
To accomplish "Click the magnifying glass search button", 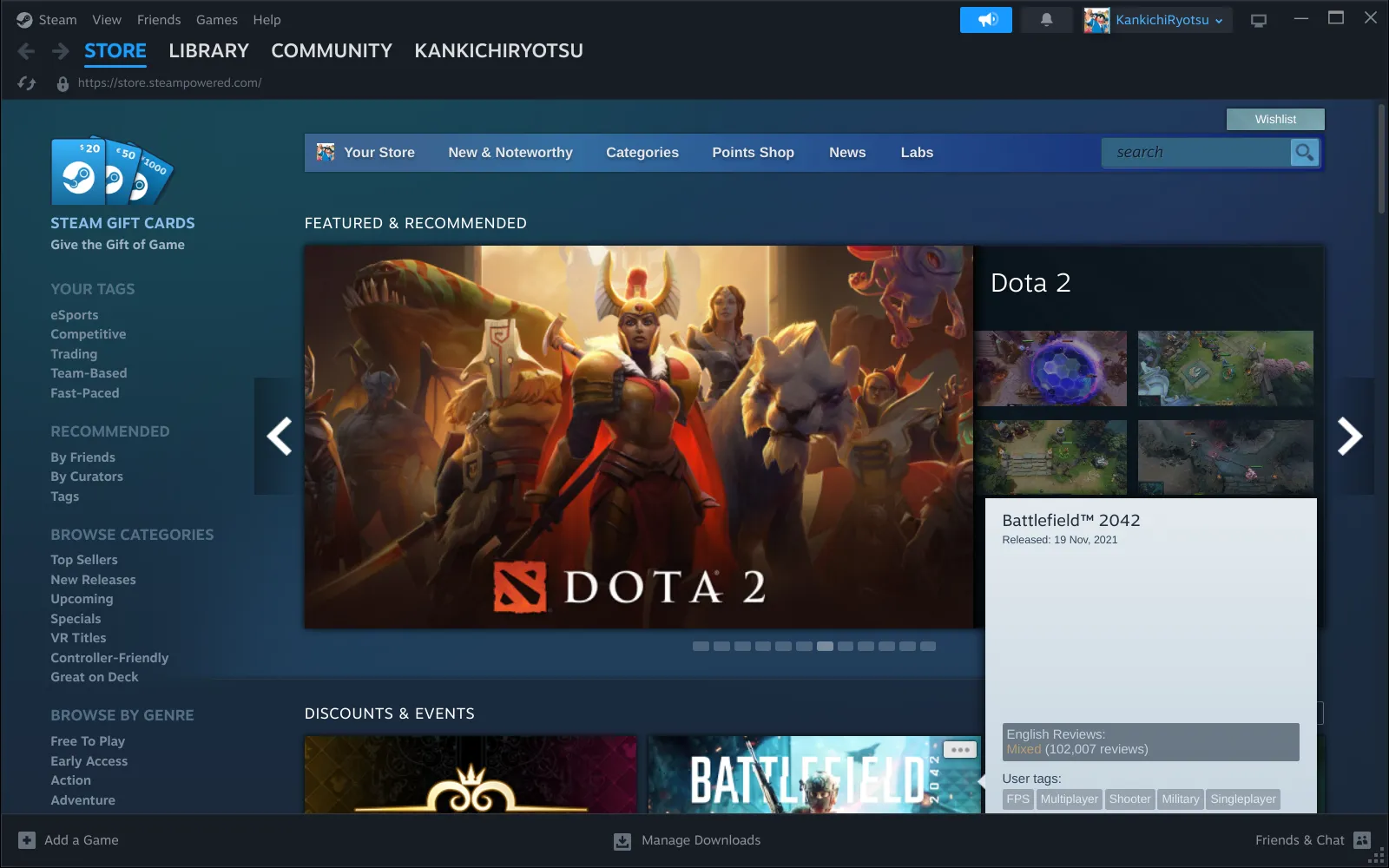I will coord(1304,153).
